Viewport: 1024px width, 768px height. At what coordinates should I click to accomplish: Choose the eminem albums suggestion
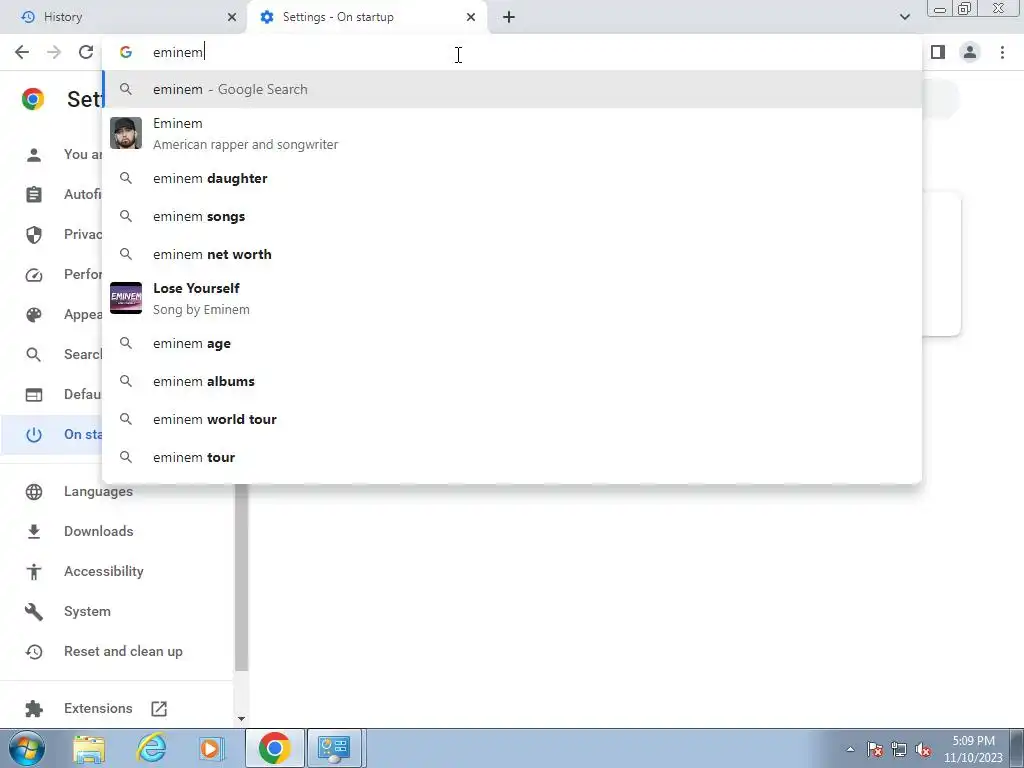(512, 381)
